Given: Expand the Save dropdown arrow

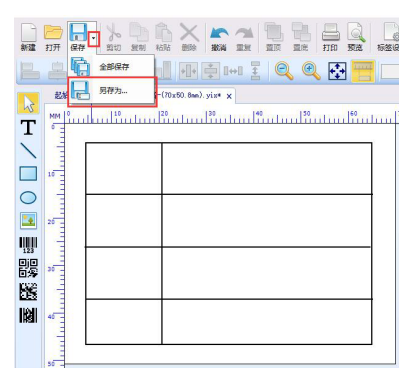Looking at the screenshot, I should point(94,38).
